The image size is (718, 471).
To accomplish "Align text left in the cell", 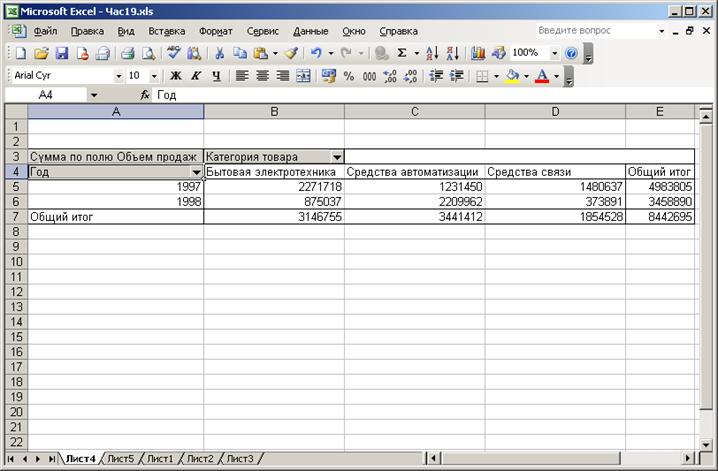I will pos(242,76).
